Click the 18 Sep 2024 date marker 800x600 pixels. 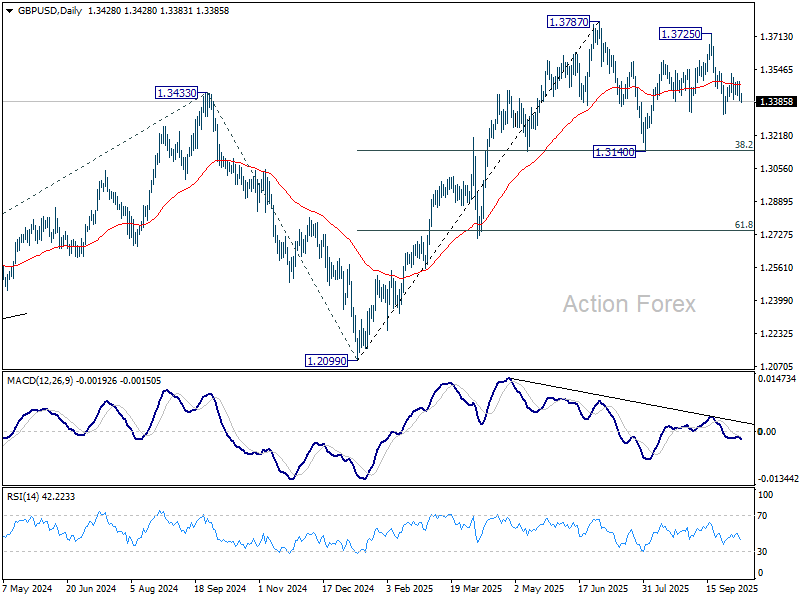(220, 588)
